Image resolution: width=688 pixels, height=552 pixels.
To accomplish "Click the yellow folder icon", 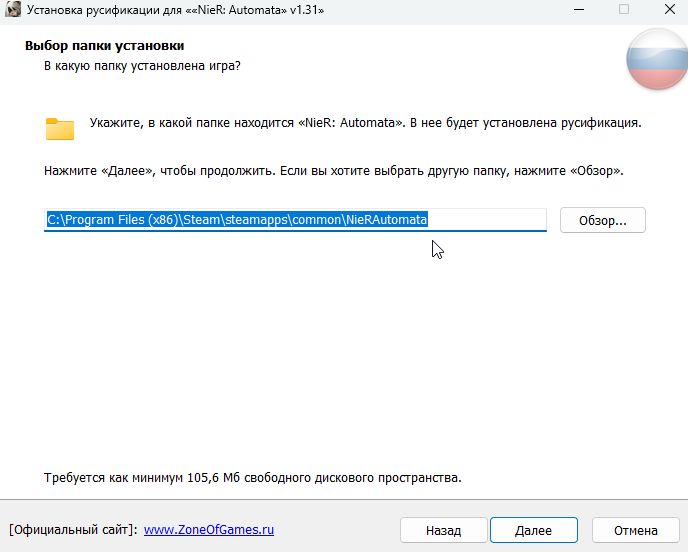I will pyautogui.click(x=60, y=129).
